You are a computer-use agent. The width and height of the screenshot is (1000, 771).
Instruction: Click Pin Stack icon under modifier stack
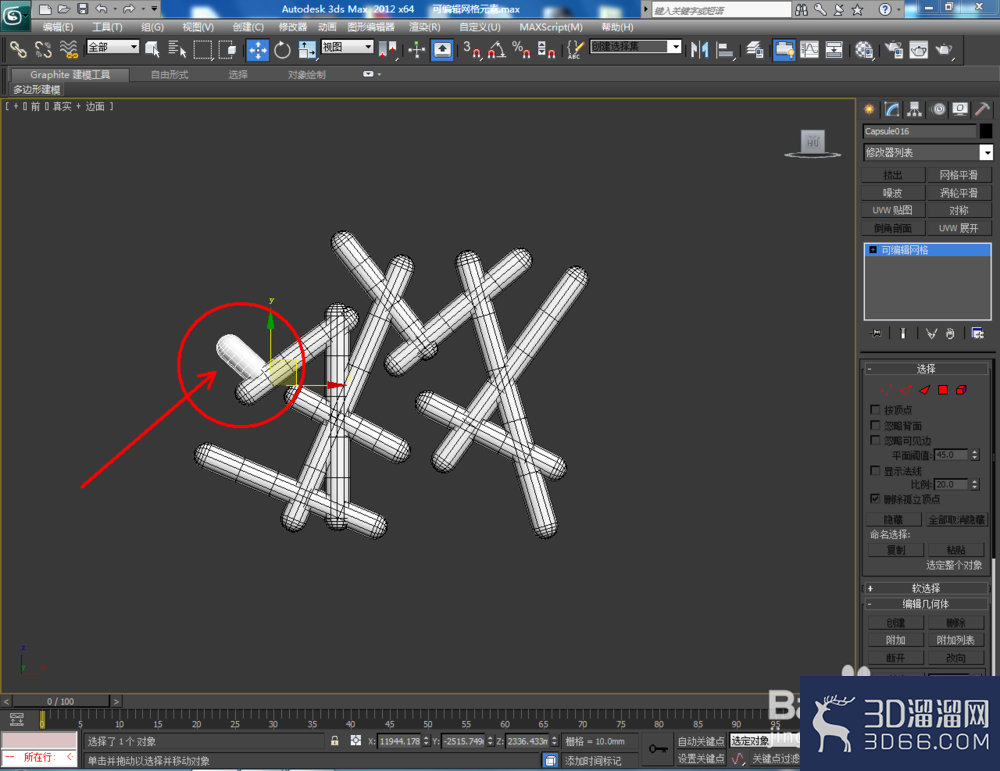(x=876, y=333)
